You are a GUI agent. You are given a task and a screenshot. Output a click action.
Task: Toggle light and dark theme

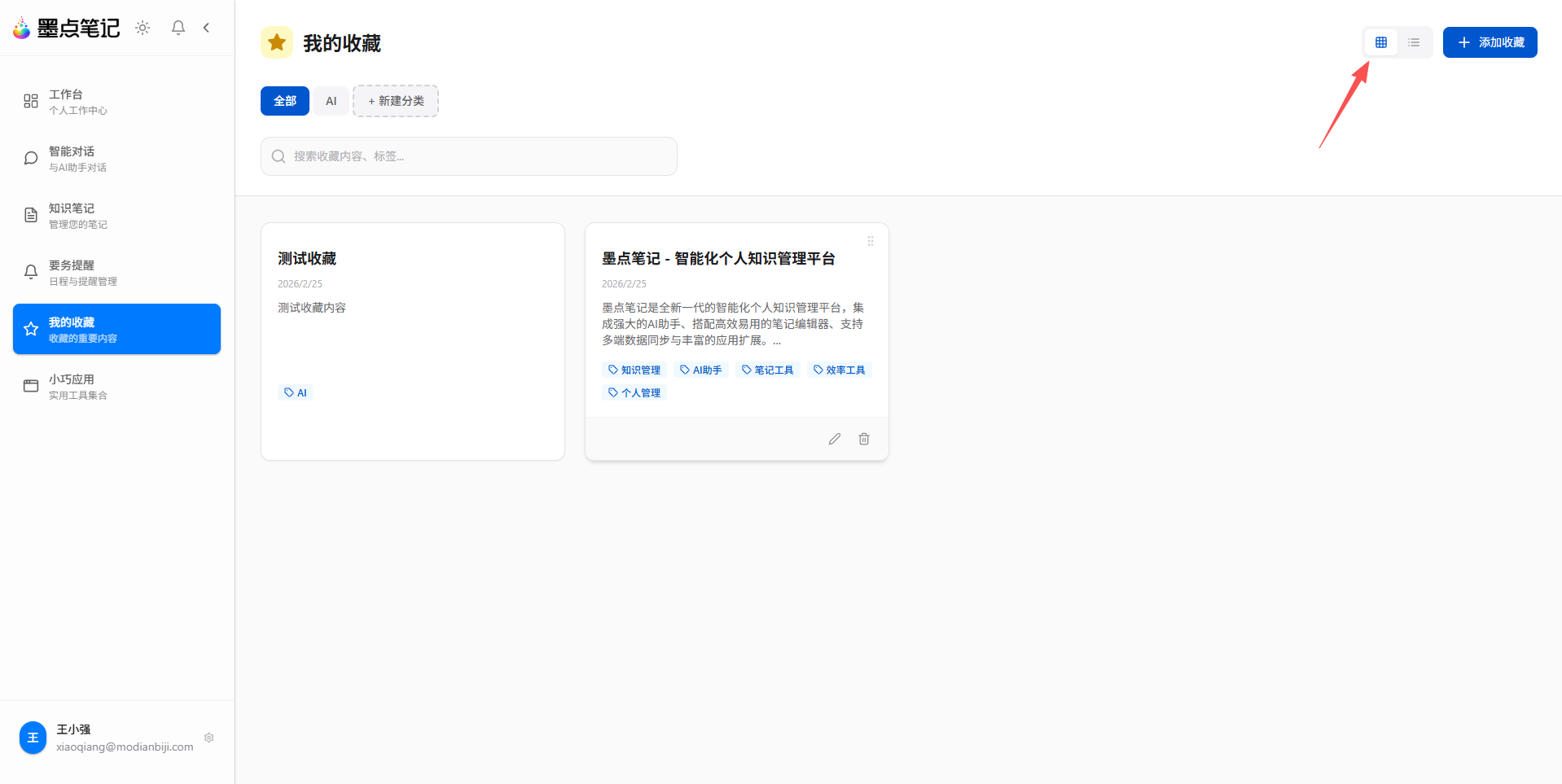142,27
